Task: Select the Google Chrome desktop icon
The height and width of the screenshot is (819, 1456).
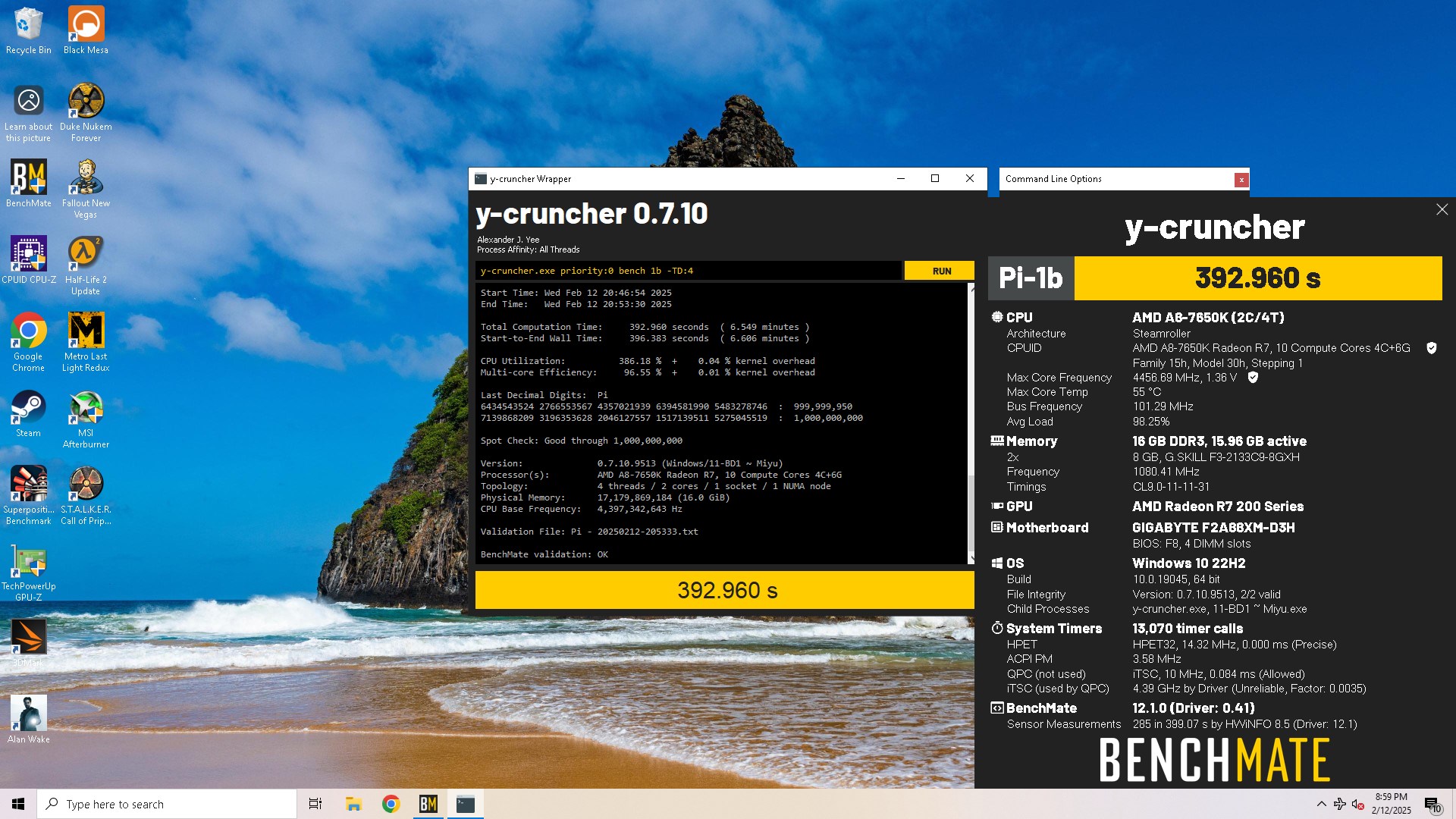Action: [x=29, y=341]
